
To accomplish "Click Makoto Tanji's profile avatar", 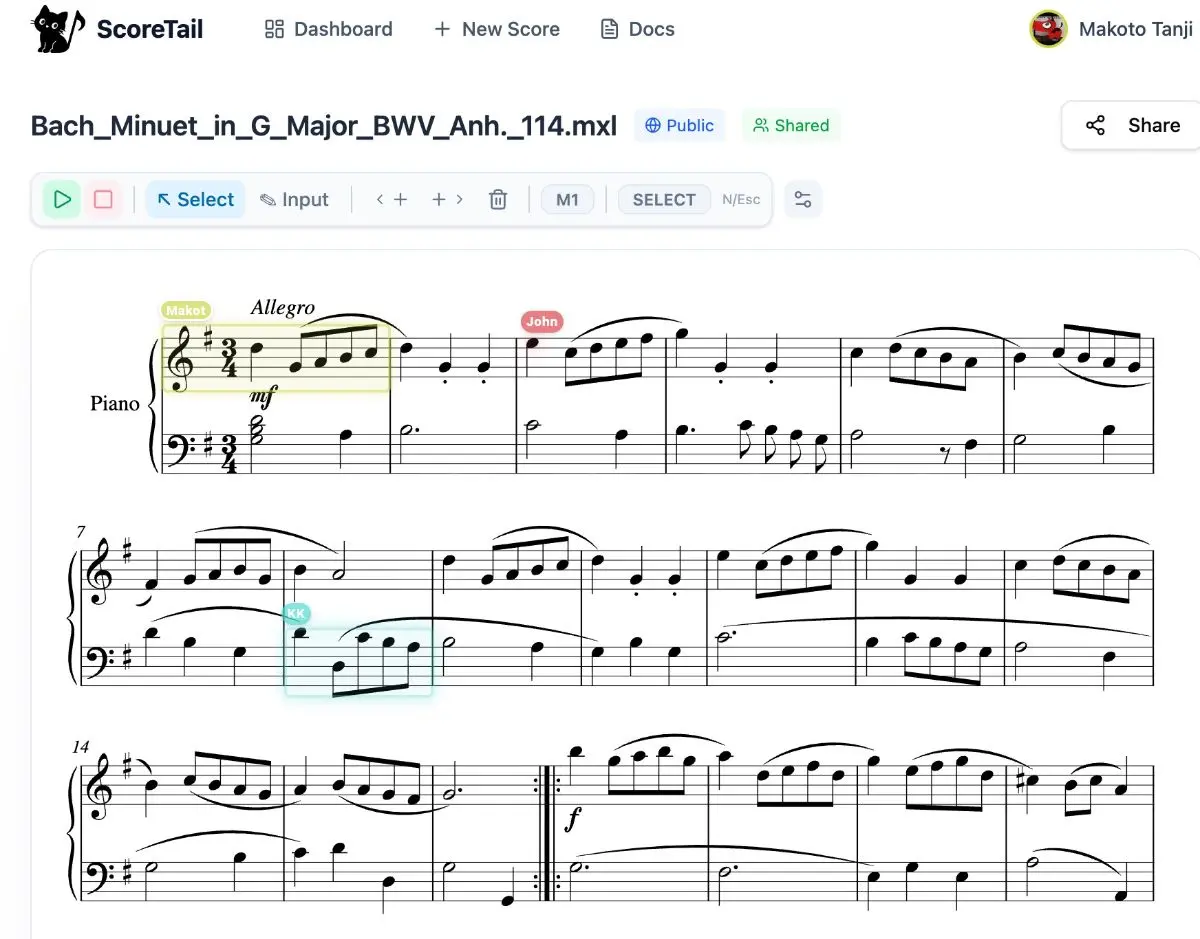I will tap(1048, 29).
